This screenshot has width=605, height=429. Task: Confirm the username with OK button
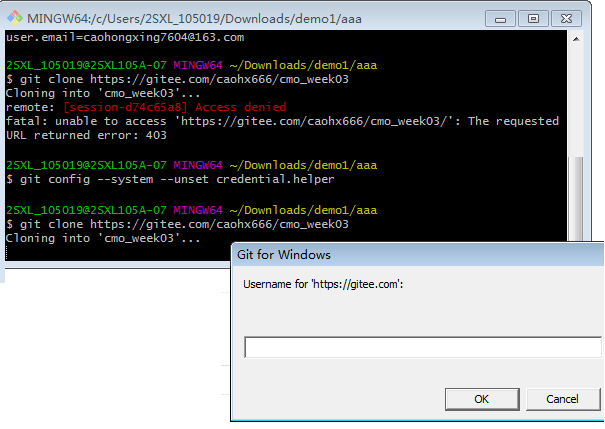[482, 399]
